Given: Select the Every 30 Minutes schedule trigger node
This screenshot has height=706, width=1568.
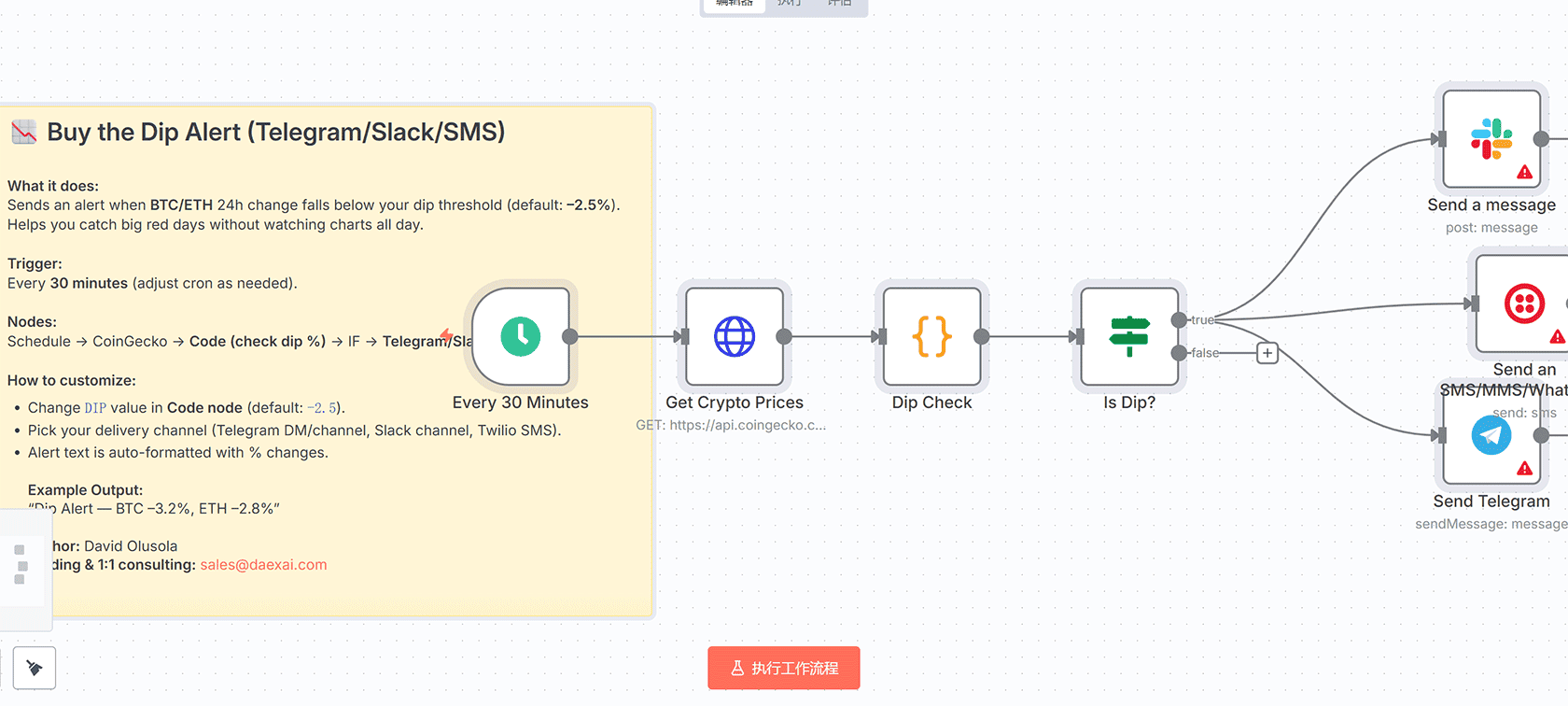Looking at the screenshot, I should pos(521,336).
